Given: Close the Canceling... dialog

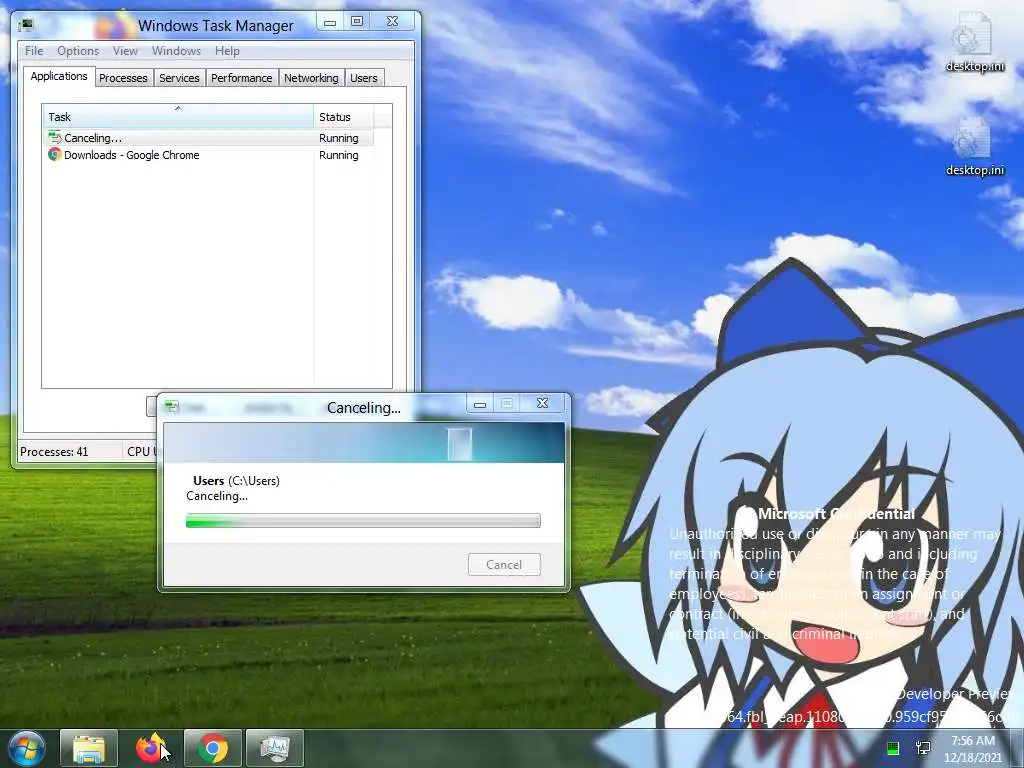Looking at the screenshot, I should tap(542, 404).
